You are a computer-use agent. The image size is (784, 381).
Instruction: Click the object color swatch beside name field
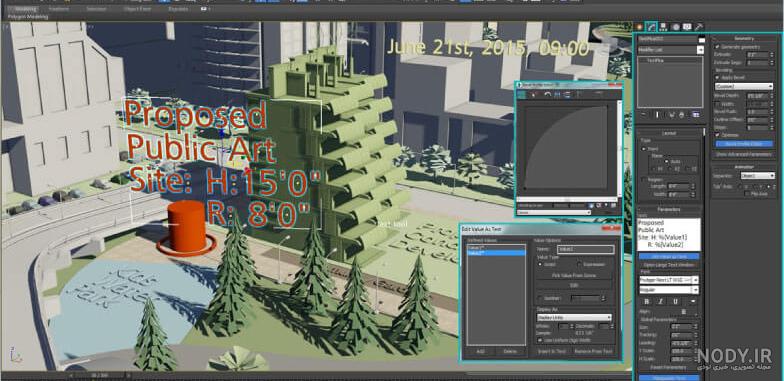[x=702, y=40]
